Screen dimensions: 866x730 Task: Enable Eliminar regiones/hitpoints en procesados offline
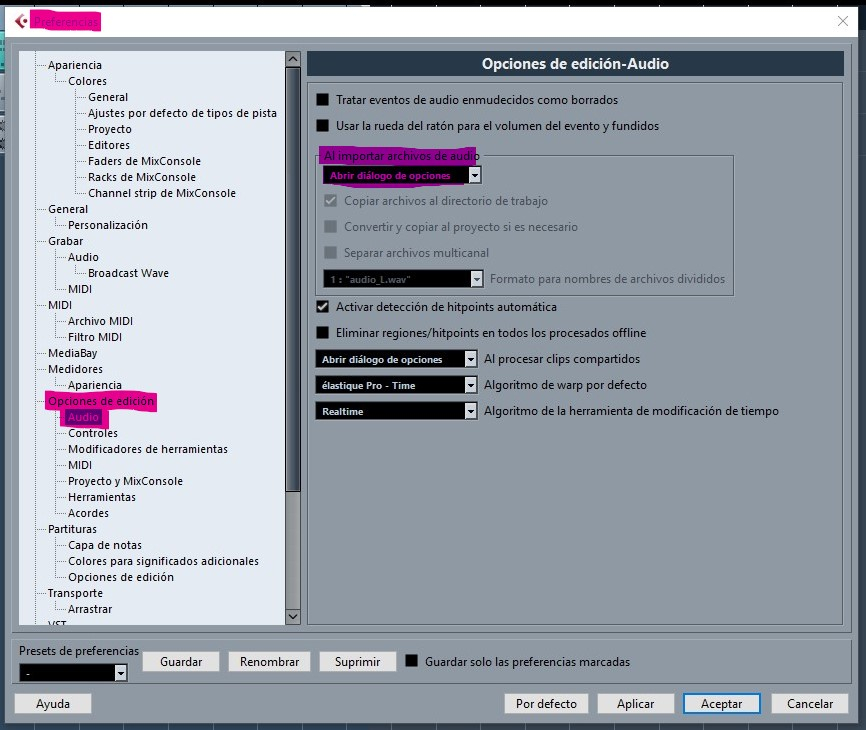tap(323, 333)
